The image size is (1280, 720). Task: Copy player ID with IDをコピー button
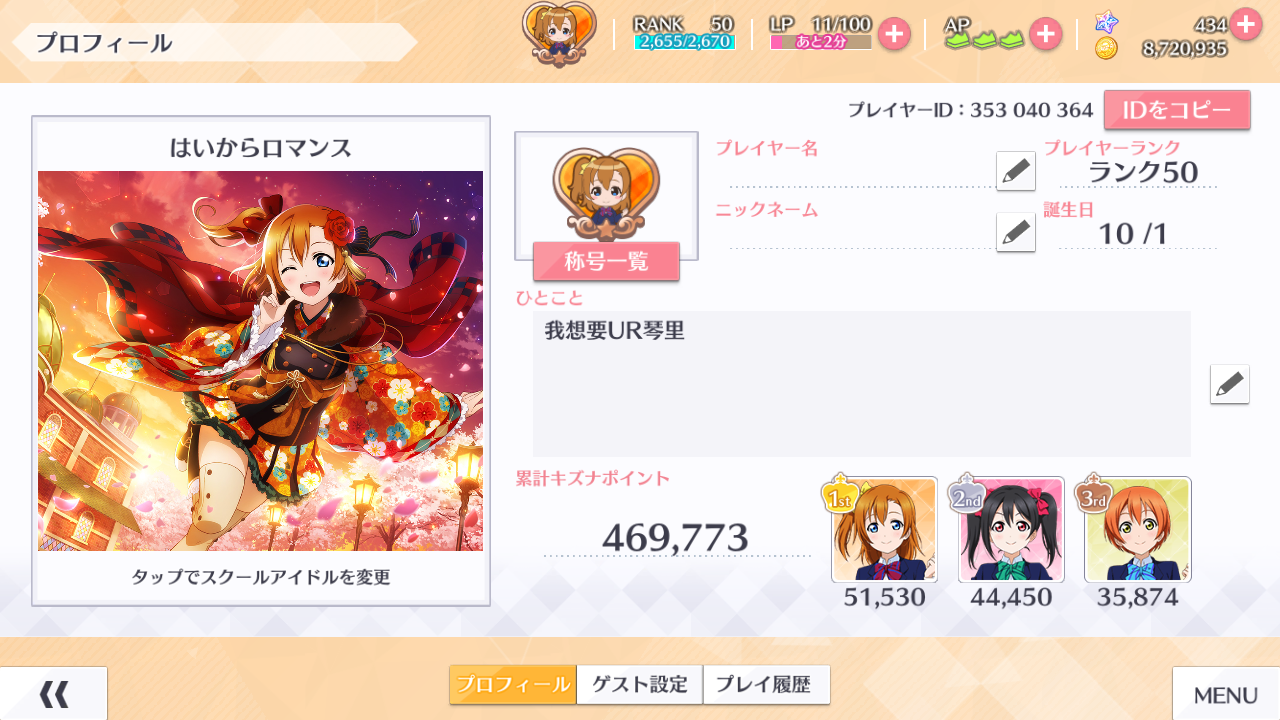(x=1177, y=110)
